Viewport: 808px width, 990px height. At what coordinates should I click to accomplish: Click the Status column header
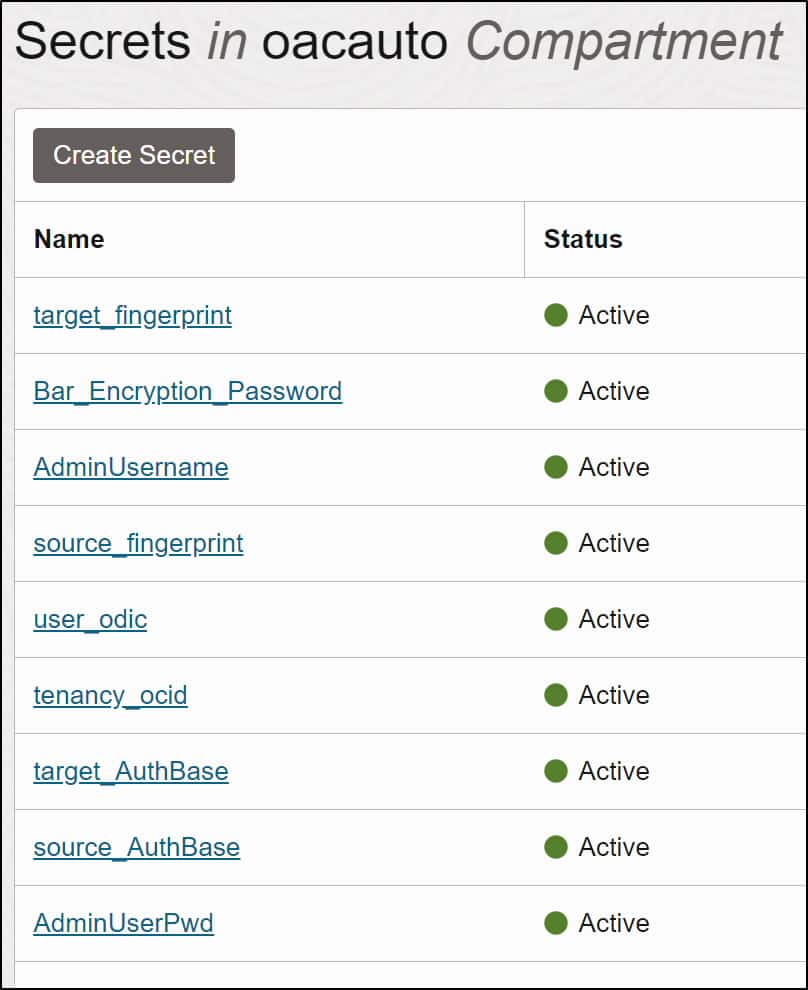click(x=583, y=239)
